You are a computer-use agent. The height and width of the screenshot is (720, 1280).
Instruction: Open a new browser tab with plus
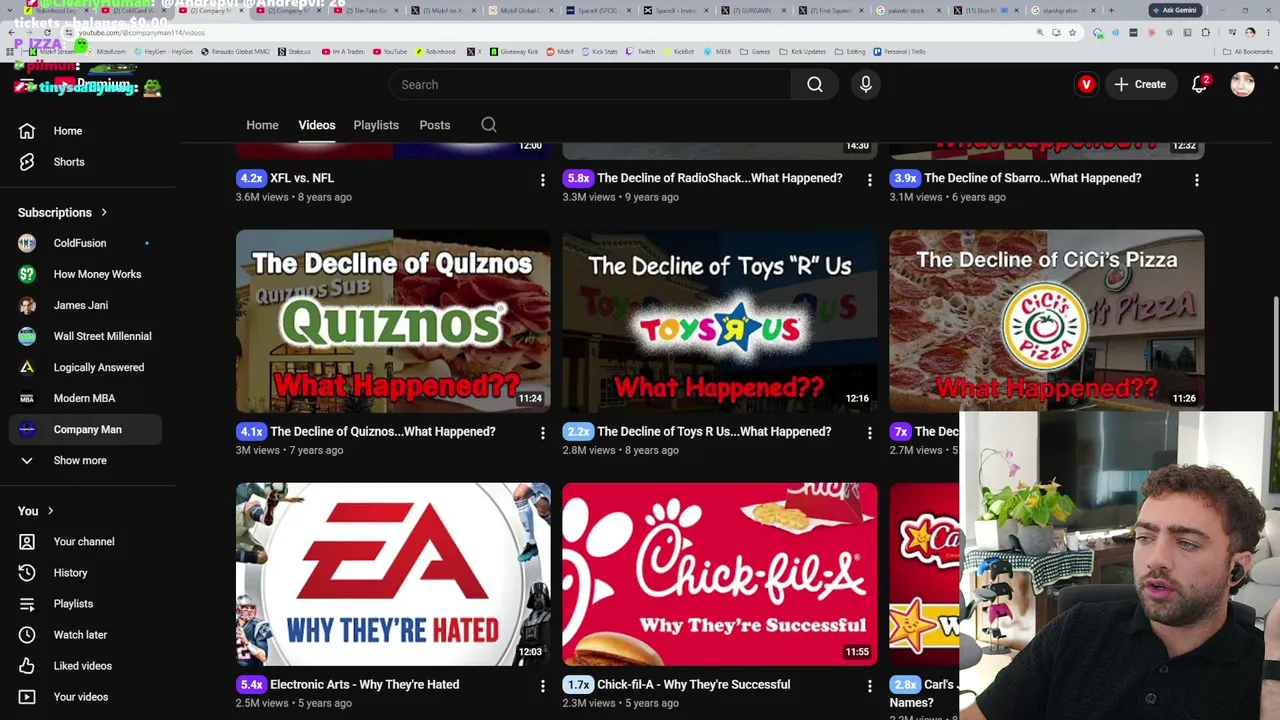[1111, 10]
